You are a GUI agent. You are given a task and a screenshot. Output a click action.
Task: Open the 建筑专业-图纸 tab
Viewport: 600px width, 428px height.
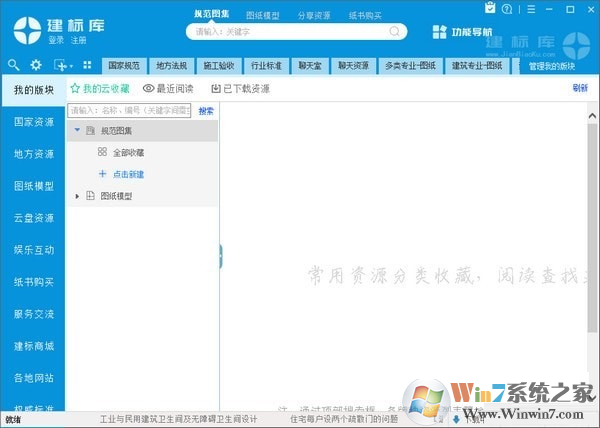(x=477, y=66)
